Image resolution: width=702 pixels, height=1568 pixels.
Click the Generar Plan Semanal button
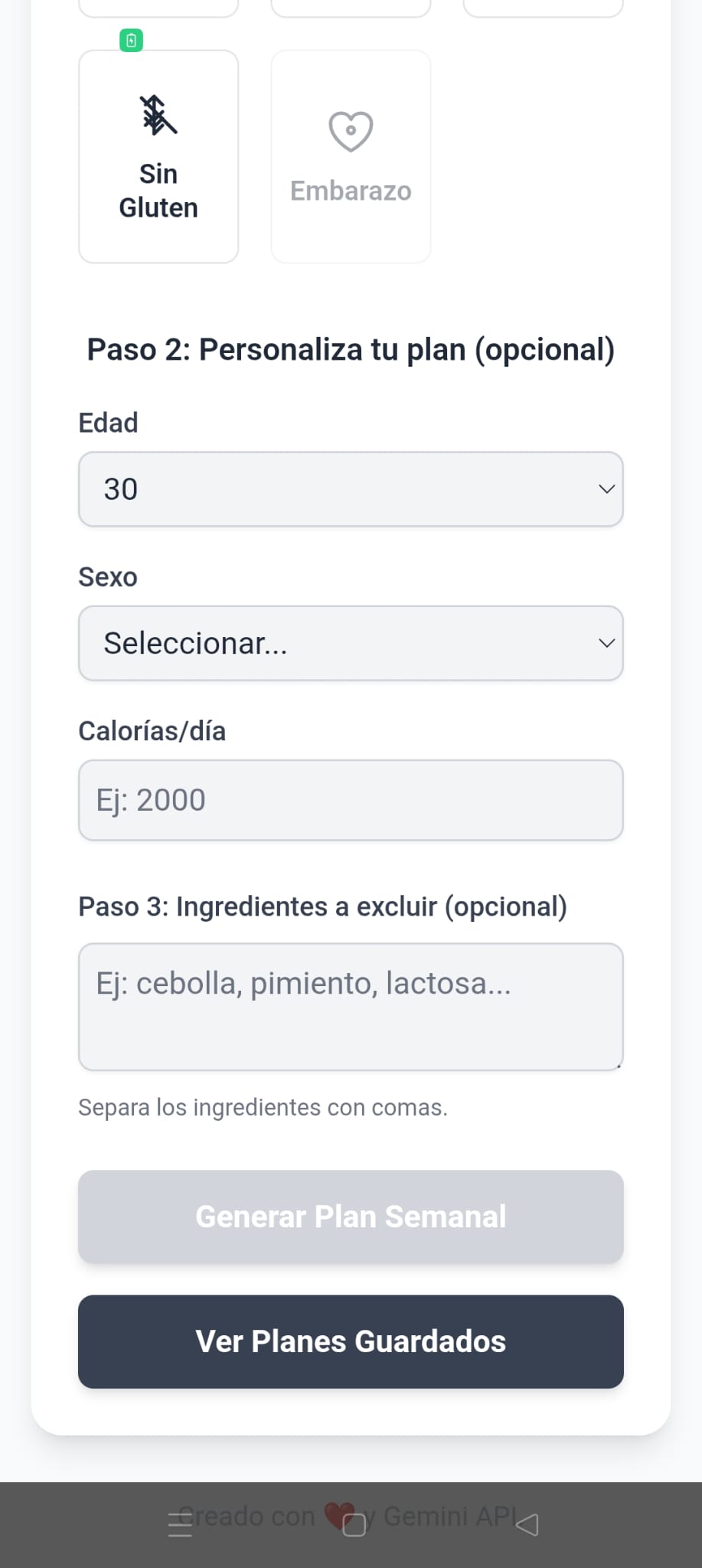351,1217
